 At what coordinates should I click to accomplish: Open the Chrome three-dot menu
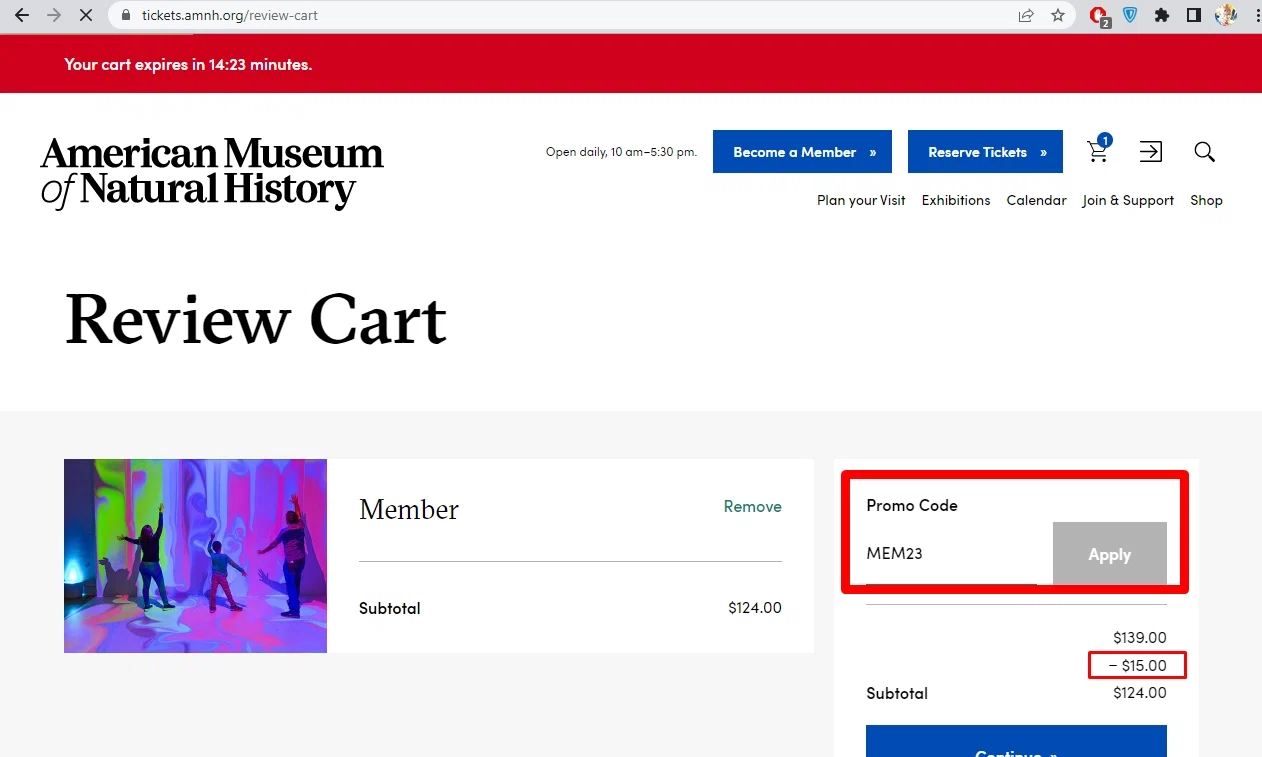[1256, 15]
